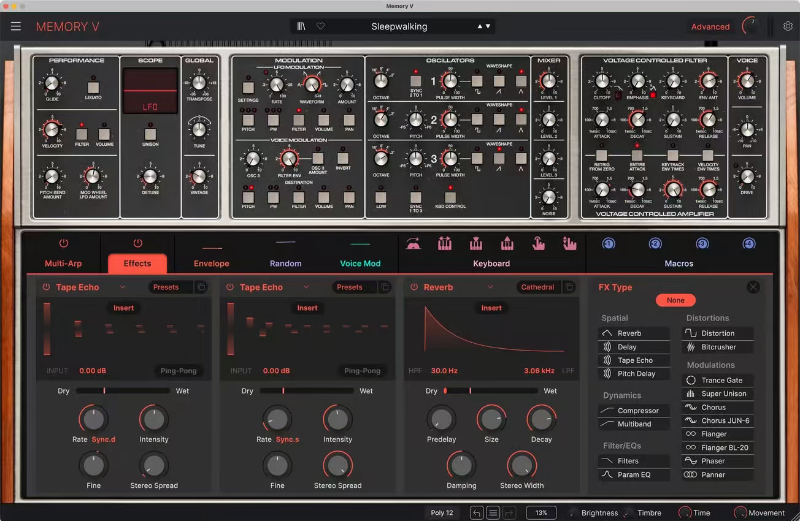The width and height of the screenshot is (800, 521).
Task: Switch to Envelope tab
Action: (211, 263)
